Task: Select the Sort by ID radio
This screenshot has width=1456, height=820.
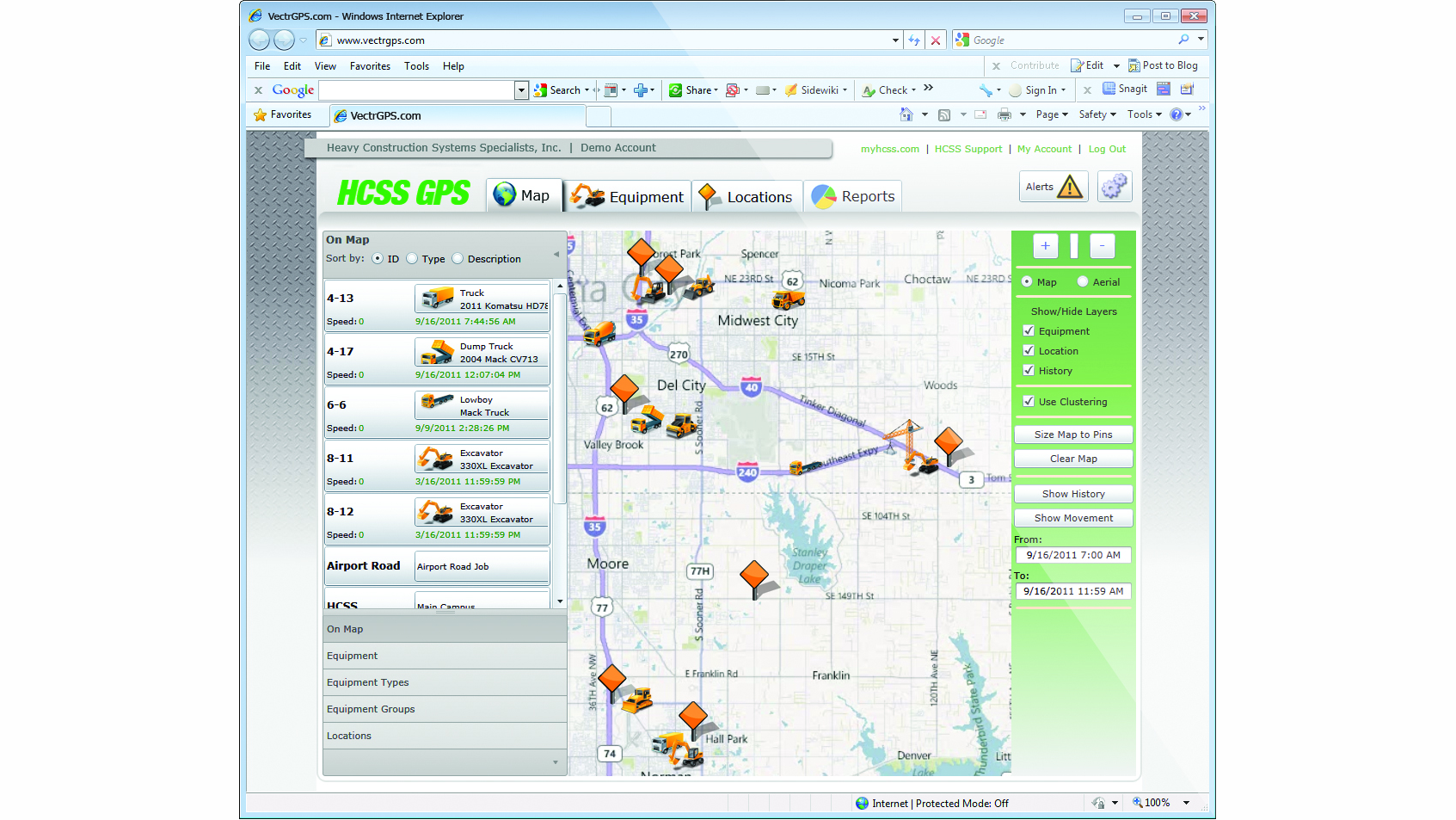Action: click(378, 259)
